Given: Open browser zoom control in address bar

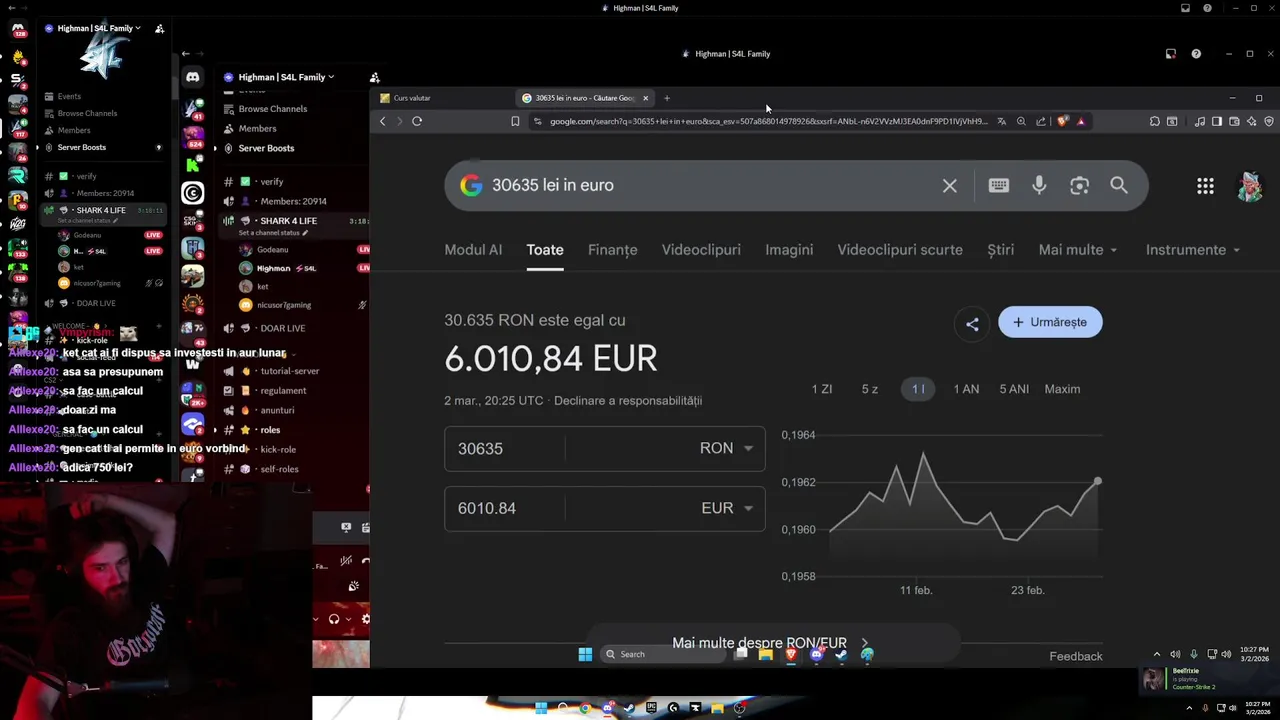Looking at the screenshot, I should click(1021, 121).
